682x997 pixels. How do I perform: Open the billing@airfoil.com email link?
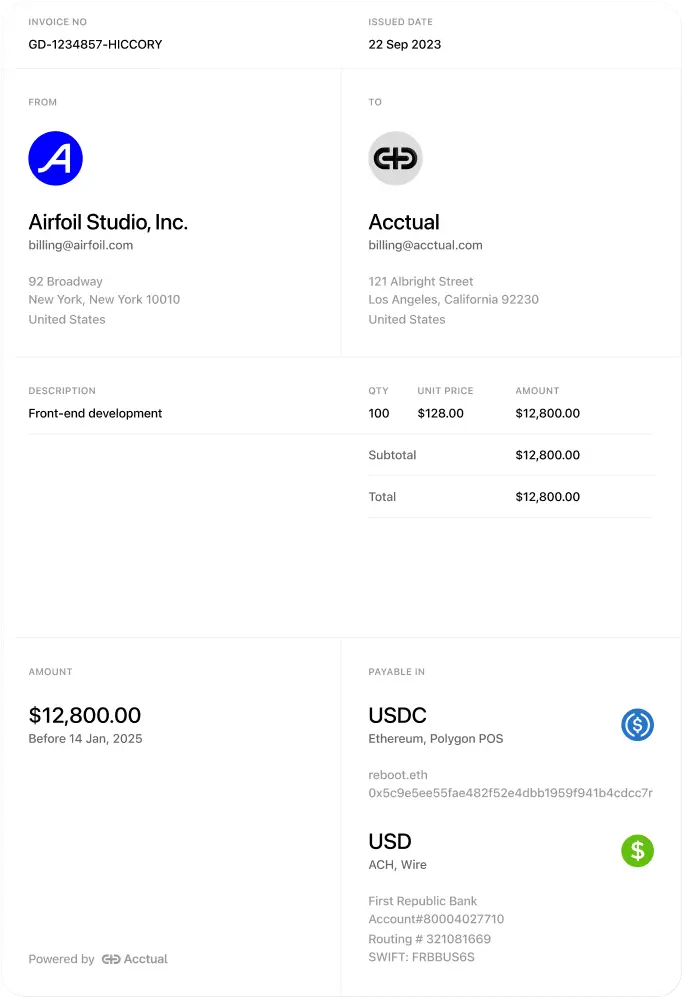[x=81, y=245]
